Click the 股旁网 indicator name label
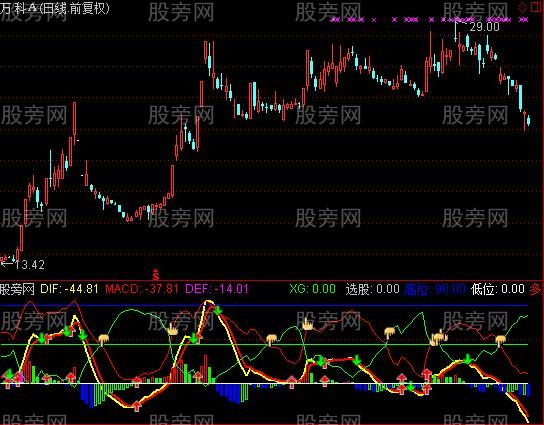The image size is (544, 425). tap(17, 289)
